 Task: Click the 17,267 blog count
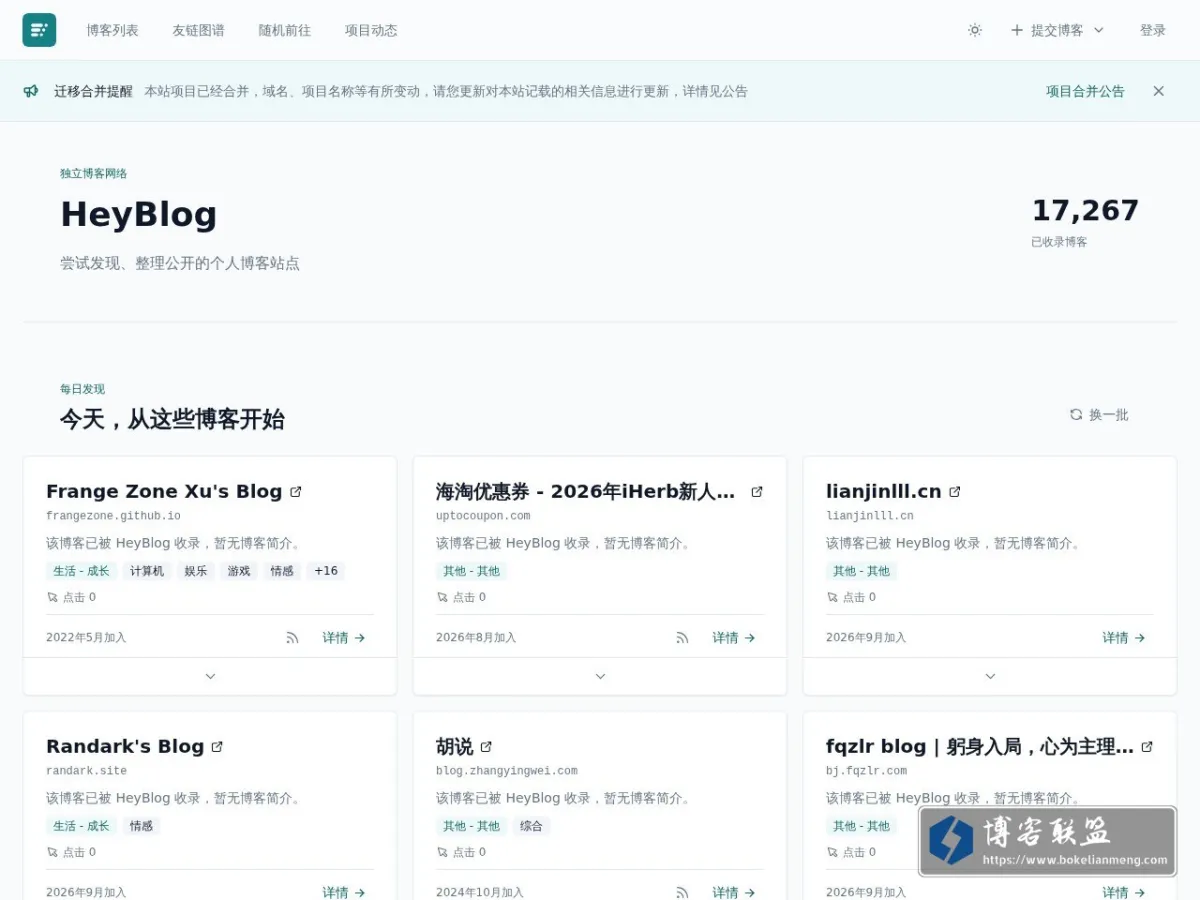click(x=1085, y=211)
